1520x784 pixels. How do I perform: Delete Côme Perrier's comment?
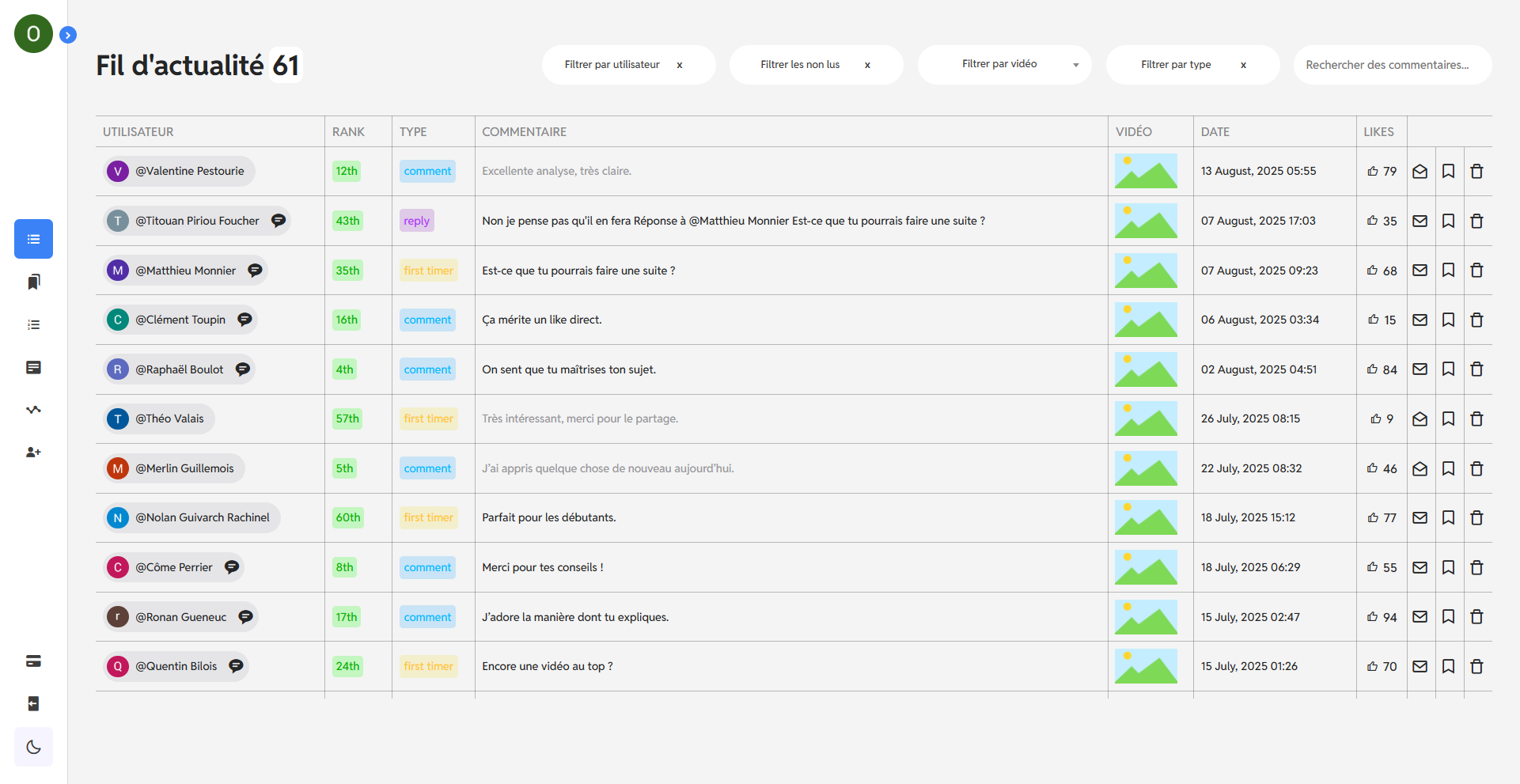tap(1476, 567)
